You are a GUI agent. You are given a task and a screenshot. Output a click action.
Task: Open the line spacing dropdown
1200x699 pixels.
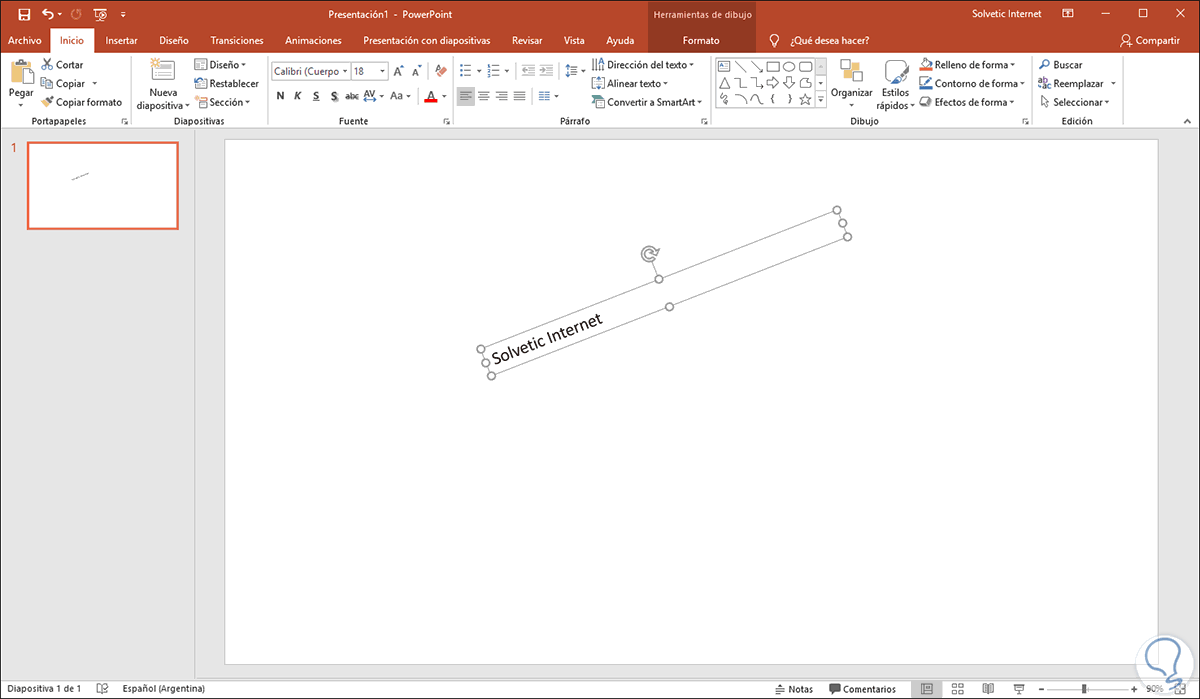point(573,71)
